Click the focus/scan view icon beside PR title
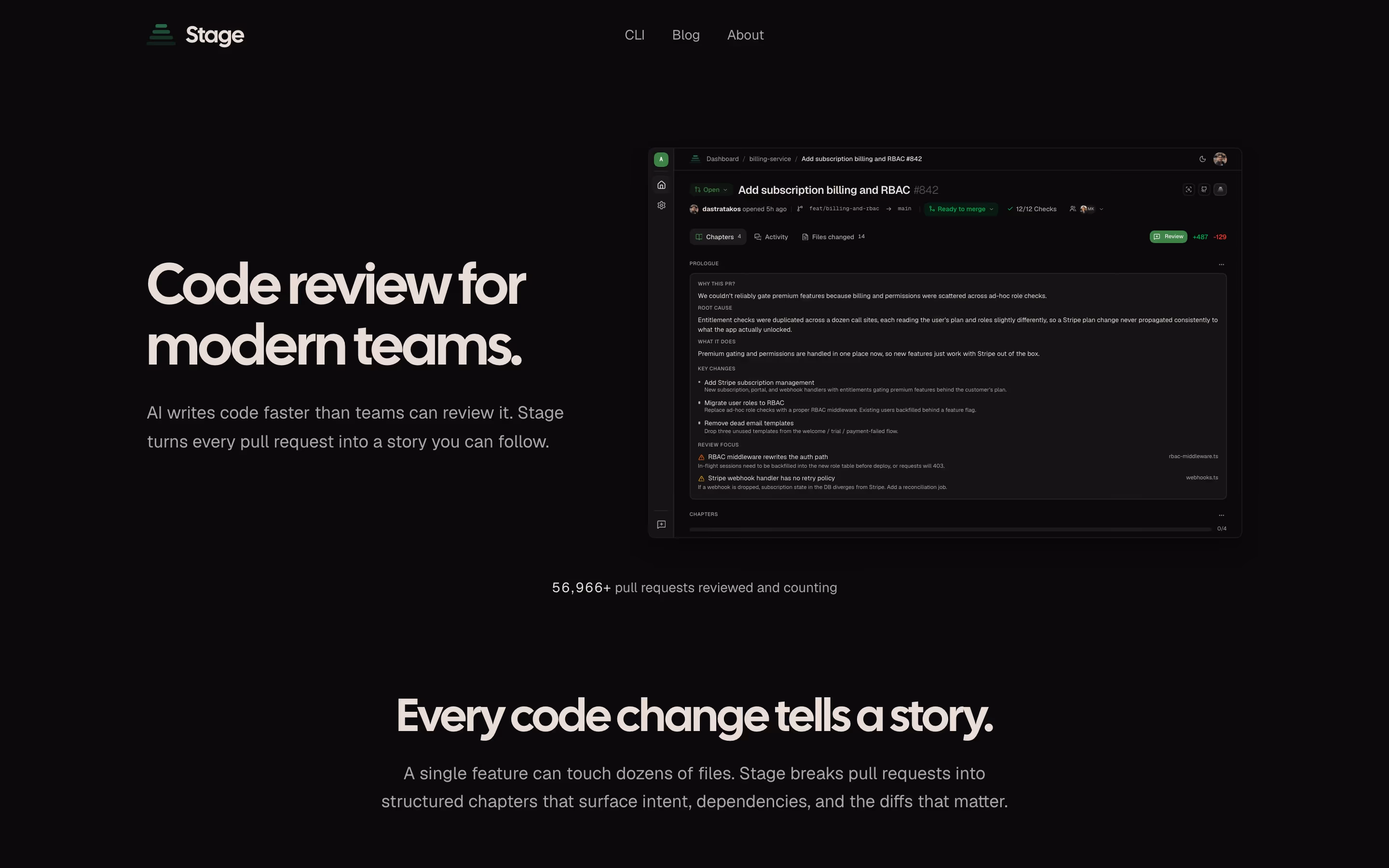Image resolution: width=1389 pixels, height=868 pixels. point(1189,190)
